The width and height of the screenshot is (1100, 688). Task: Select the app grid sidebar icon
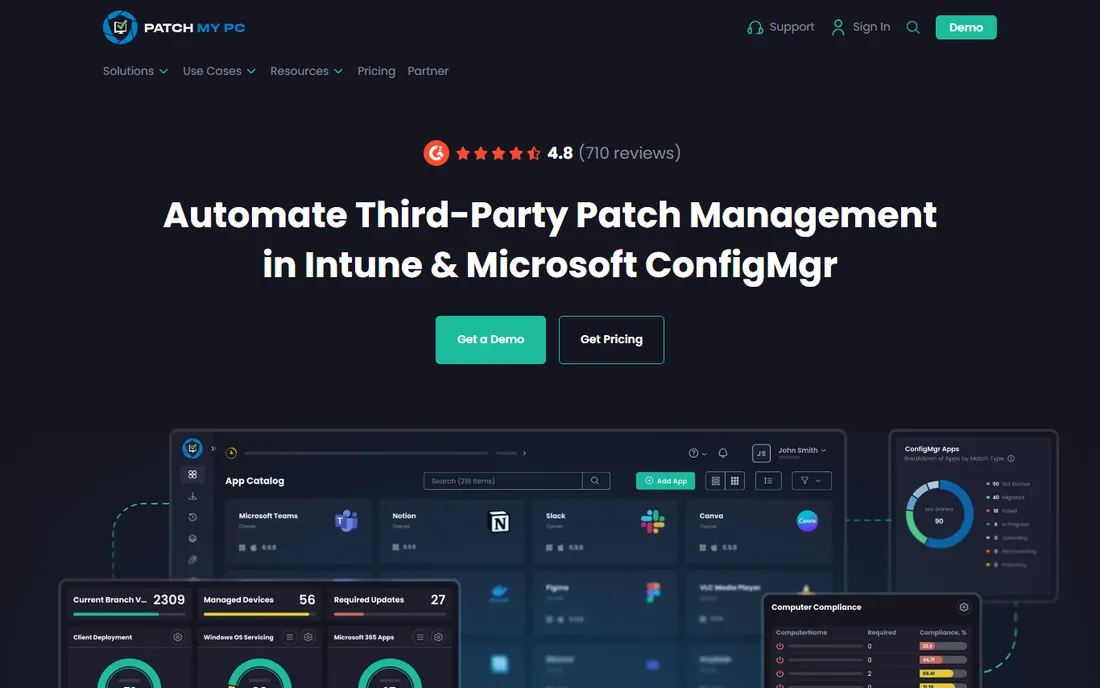click(x=192, y=475)
